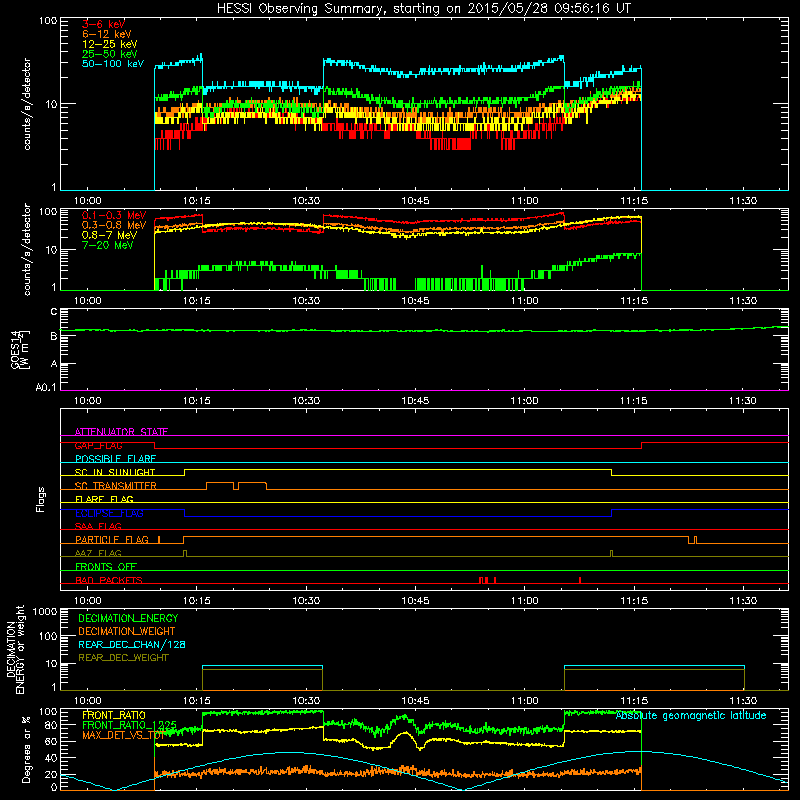Image resolution: width=800 pixels, height=800 pixels.
Task: Click the "REAR_DEC_WEIGHT" legend label
Action: point(123,658)
